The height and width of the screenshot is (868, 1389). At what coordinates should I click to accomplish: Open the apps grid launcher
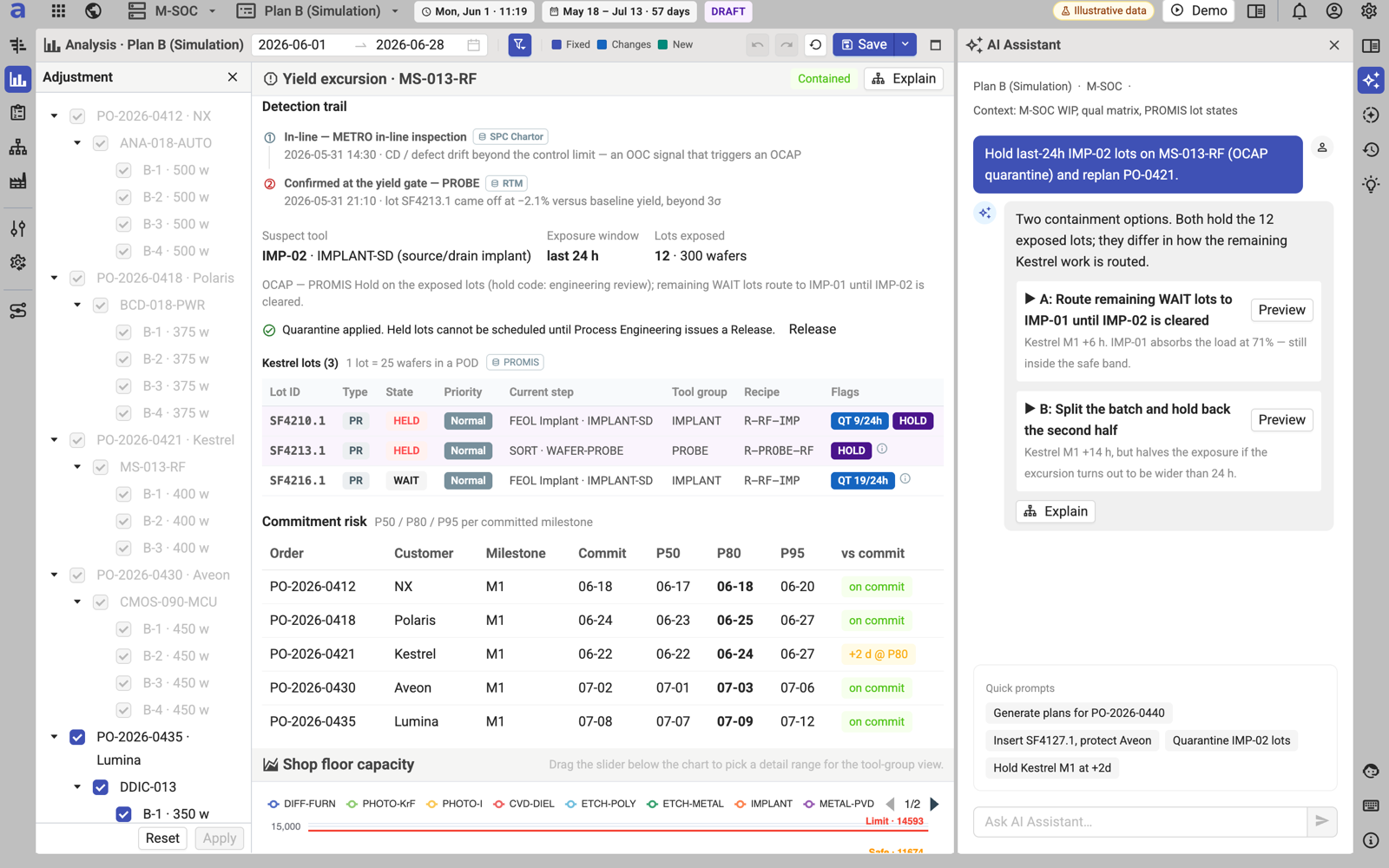(x=58, y=11)
